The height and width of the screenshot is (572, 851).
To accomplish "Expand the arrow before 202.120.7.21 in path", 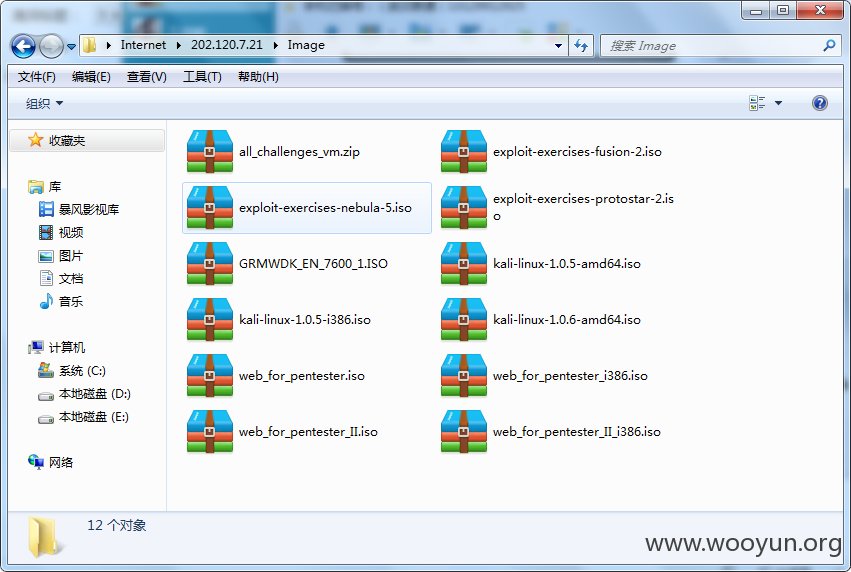I will point(179,46).
